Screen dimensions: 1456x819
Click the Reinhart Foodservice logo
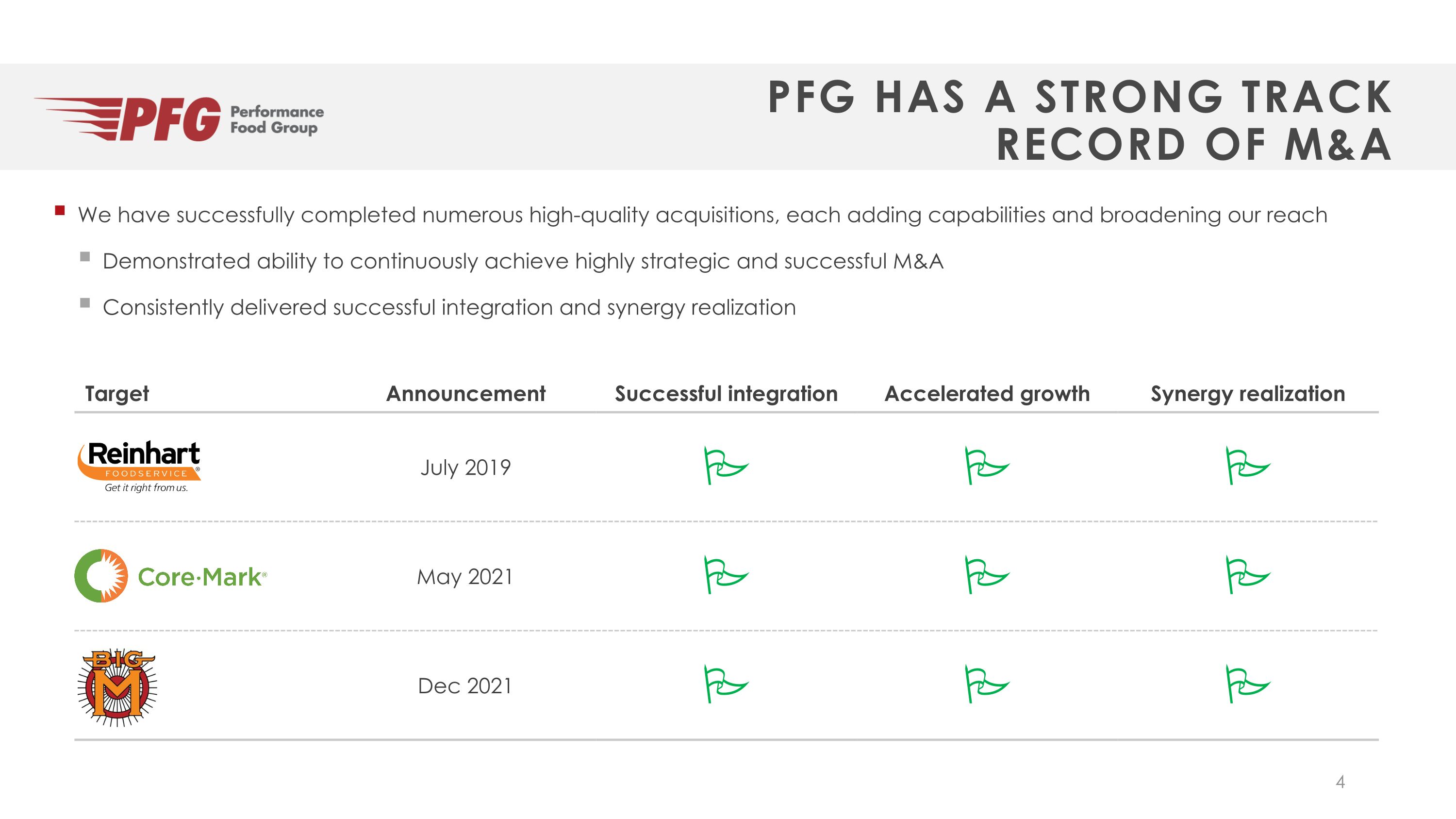click(140, 467)
